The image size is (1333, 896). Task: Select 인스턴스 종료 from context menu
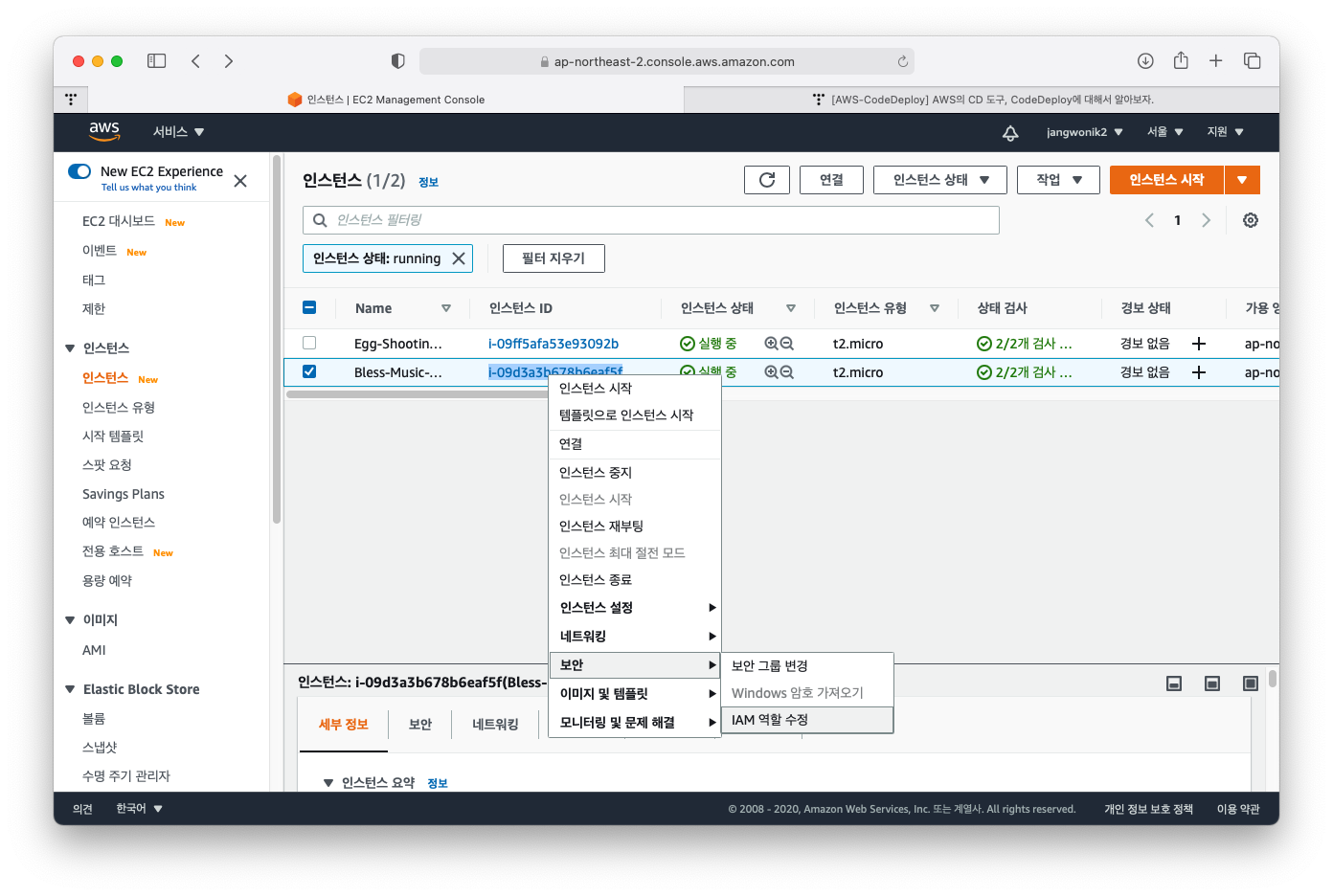pyautogui.click(x=634, y=580)
